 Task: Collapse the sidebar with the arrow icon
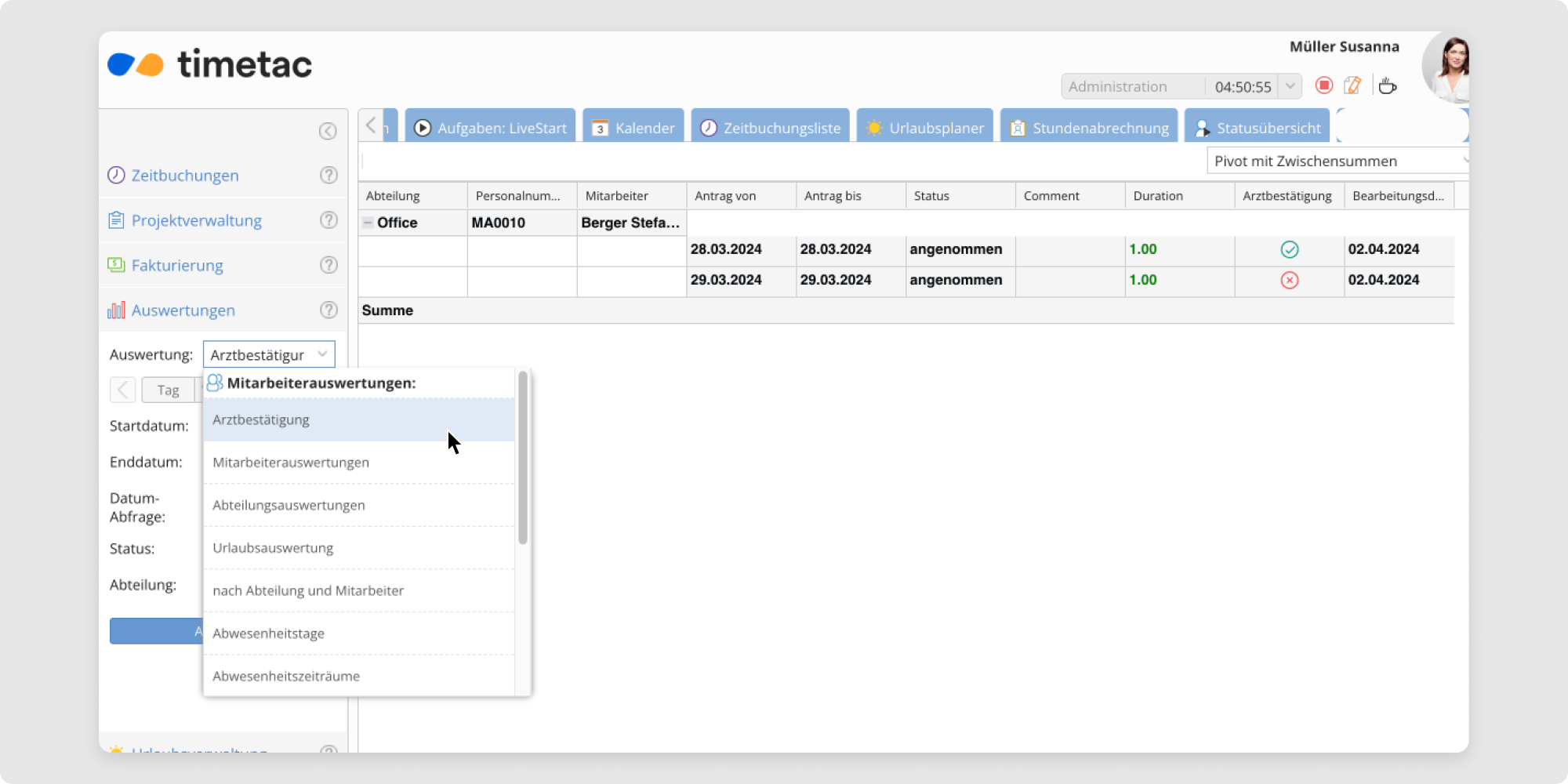[x=328, y=131]
